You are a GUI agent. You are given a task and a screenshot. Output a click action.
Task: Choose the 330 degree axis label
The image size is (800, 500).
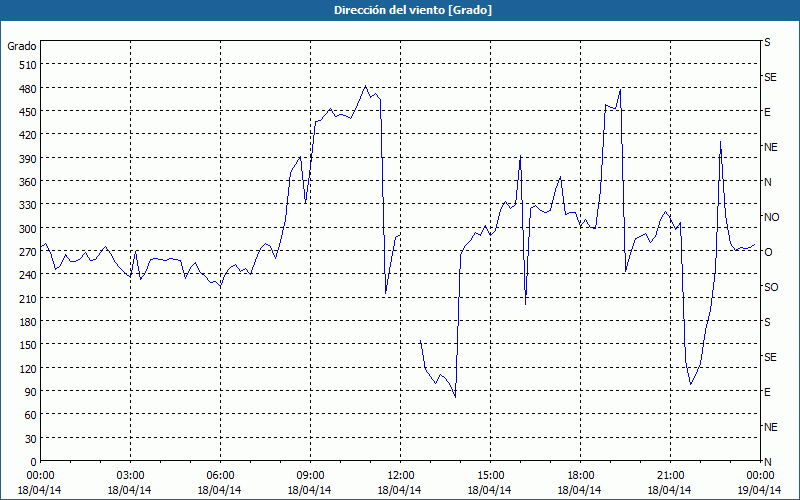click(28, 205)
